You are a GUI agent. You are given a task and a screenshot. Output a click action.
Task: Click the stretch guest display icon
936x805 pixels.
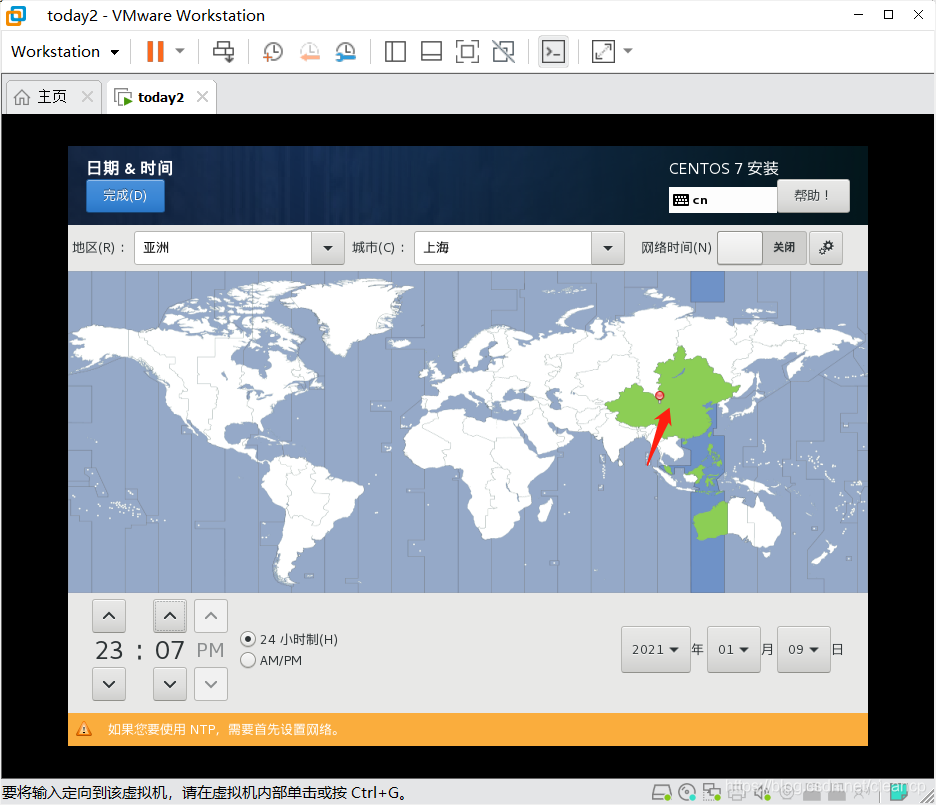coord(603,51)
